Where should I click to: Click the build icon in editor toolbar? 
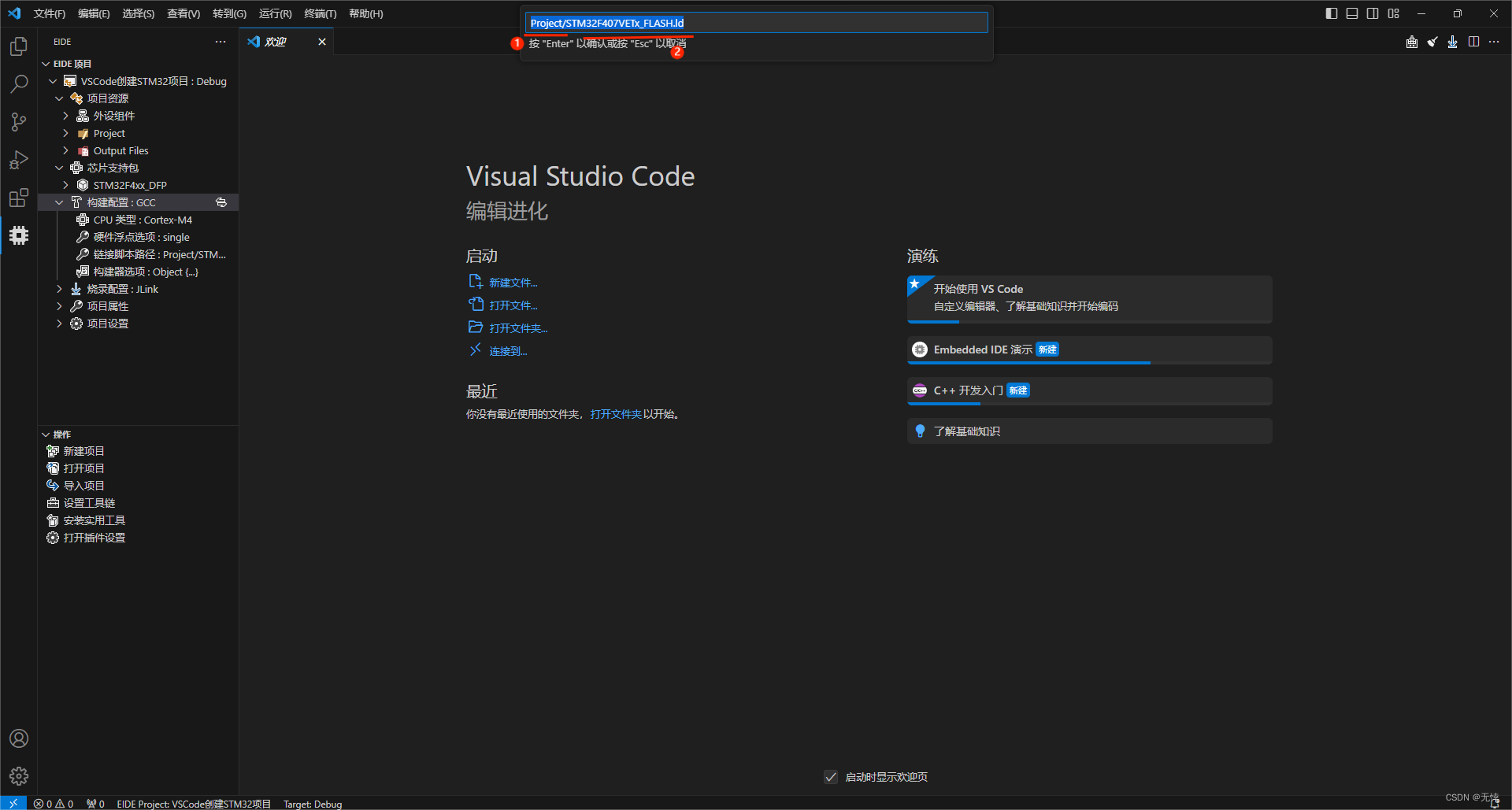click(1412, 42)
